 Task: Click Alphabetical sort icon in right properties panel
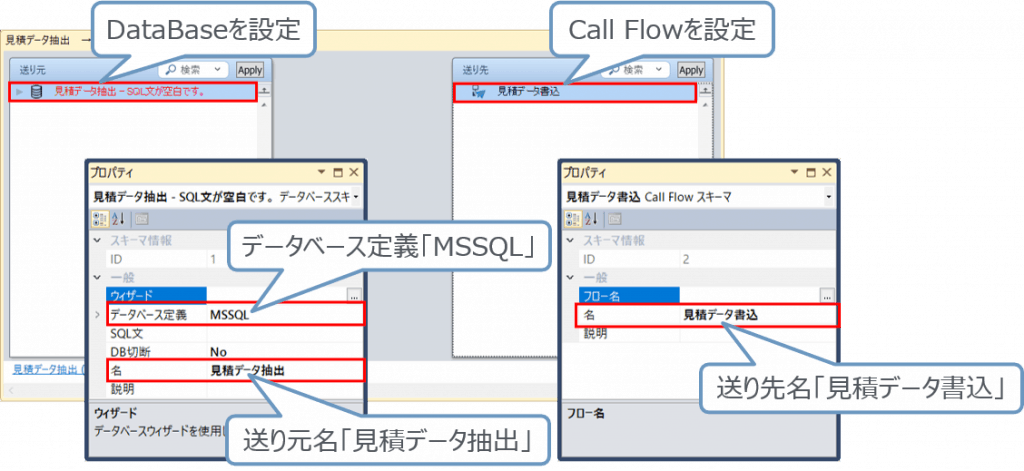590,219
